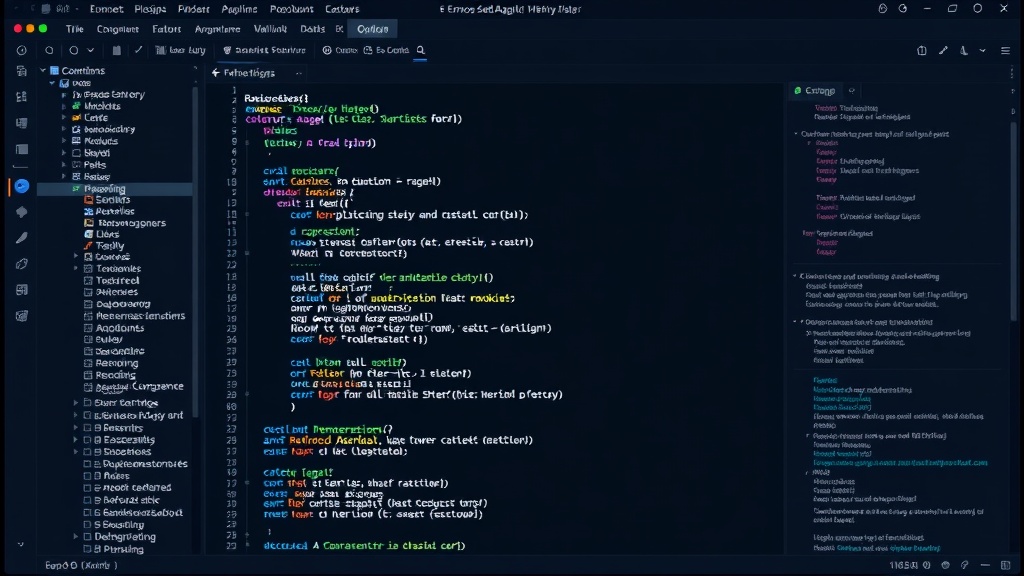Screen dimensions: 1024x576
Task: Click the small file icon in top title bar
Action: point(46,9)
